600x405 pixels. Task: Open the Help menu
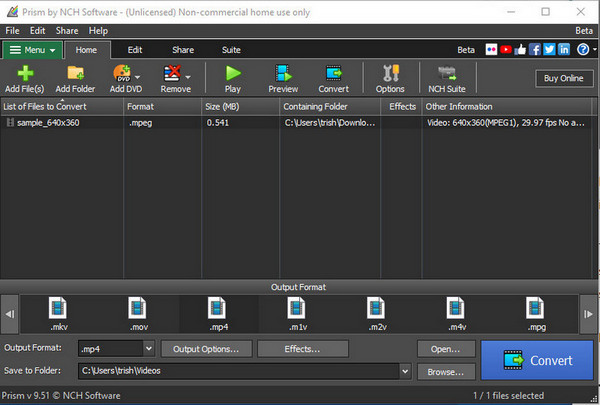tap(98, 31)
